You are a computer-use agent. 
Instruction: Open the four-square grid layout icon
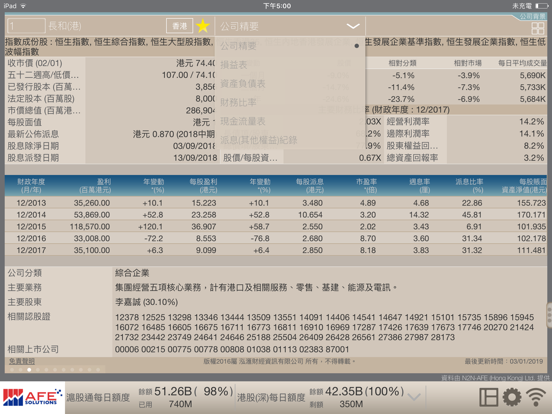[x=538, y=29]
